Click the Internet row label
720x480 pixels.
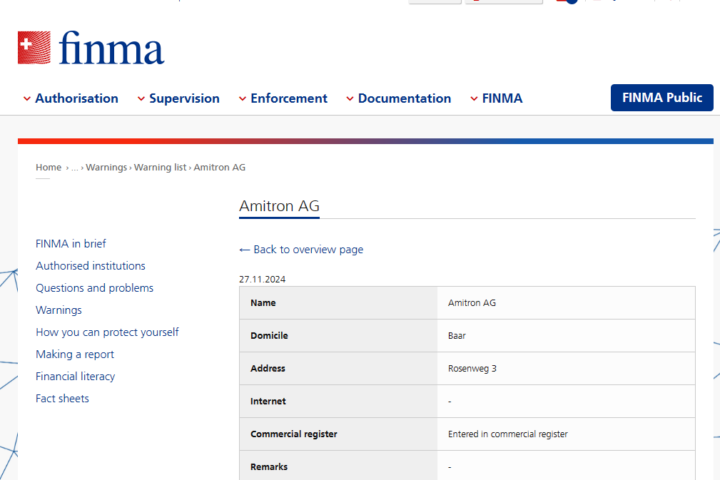[268, 401]
